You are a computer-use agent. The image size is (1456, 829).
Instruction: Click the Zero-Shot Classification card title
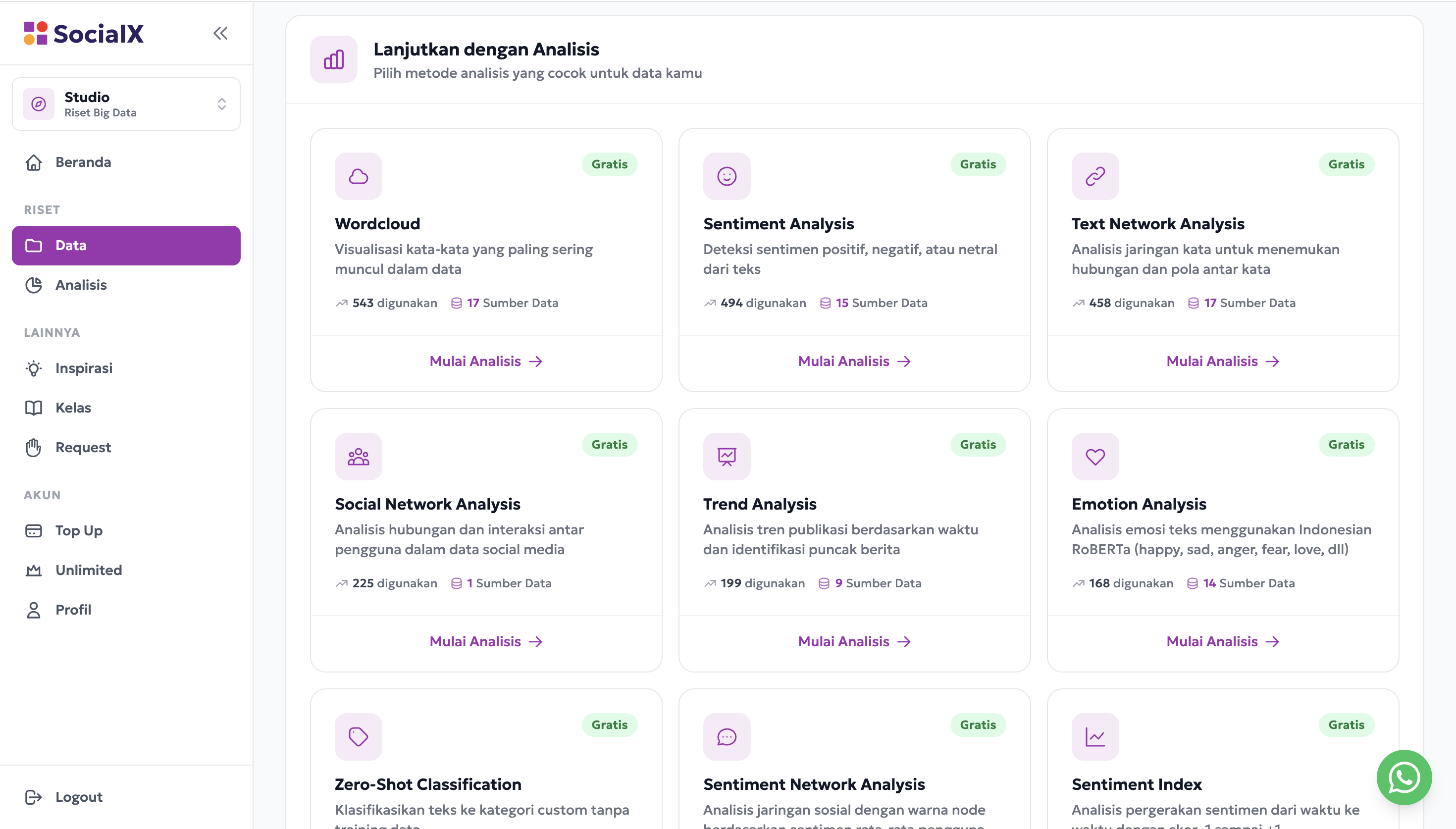[x=427, y=784]
